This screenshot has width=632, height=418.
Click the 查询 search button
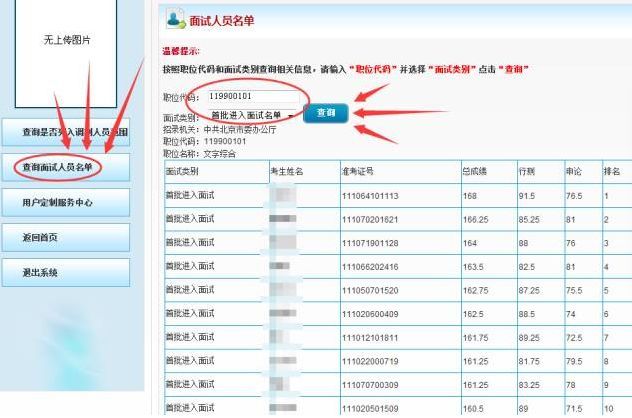point(326,114)
